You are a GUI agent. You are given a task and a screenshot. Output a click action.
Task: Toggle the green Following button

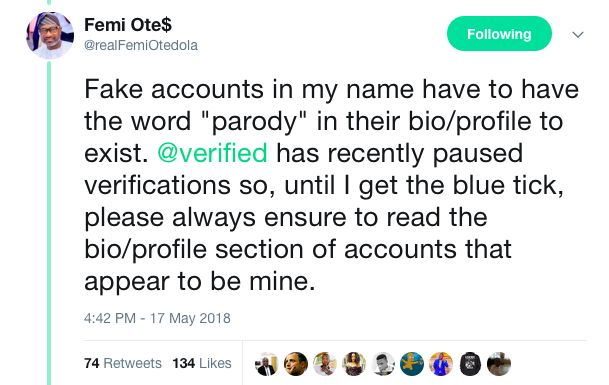[499, 34]
